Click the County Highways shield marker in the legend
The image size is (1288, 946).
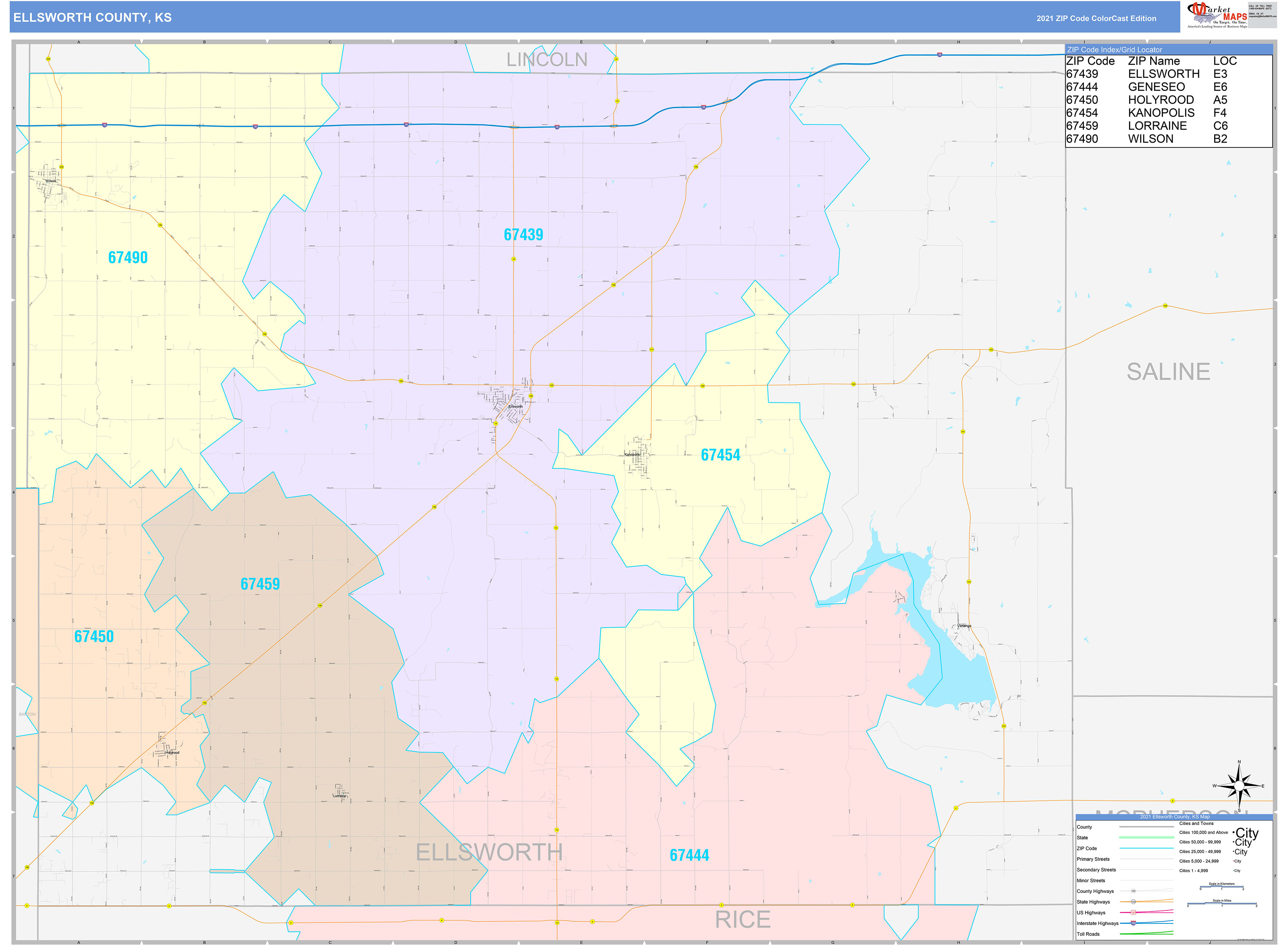1133,891
